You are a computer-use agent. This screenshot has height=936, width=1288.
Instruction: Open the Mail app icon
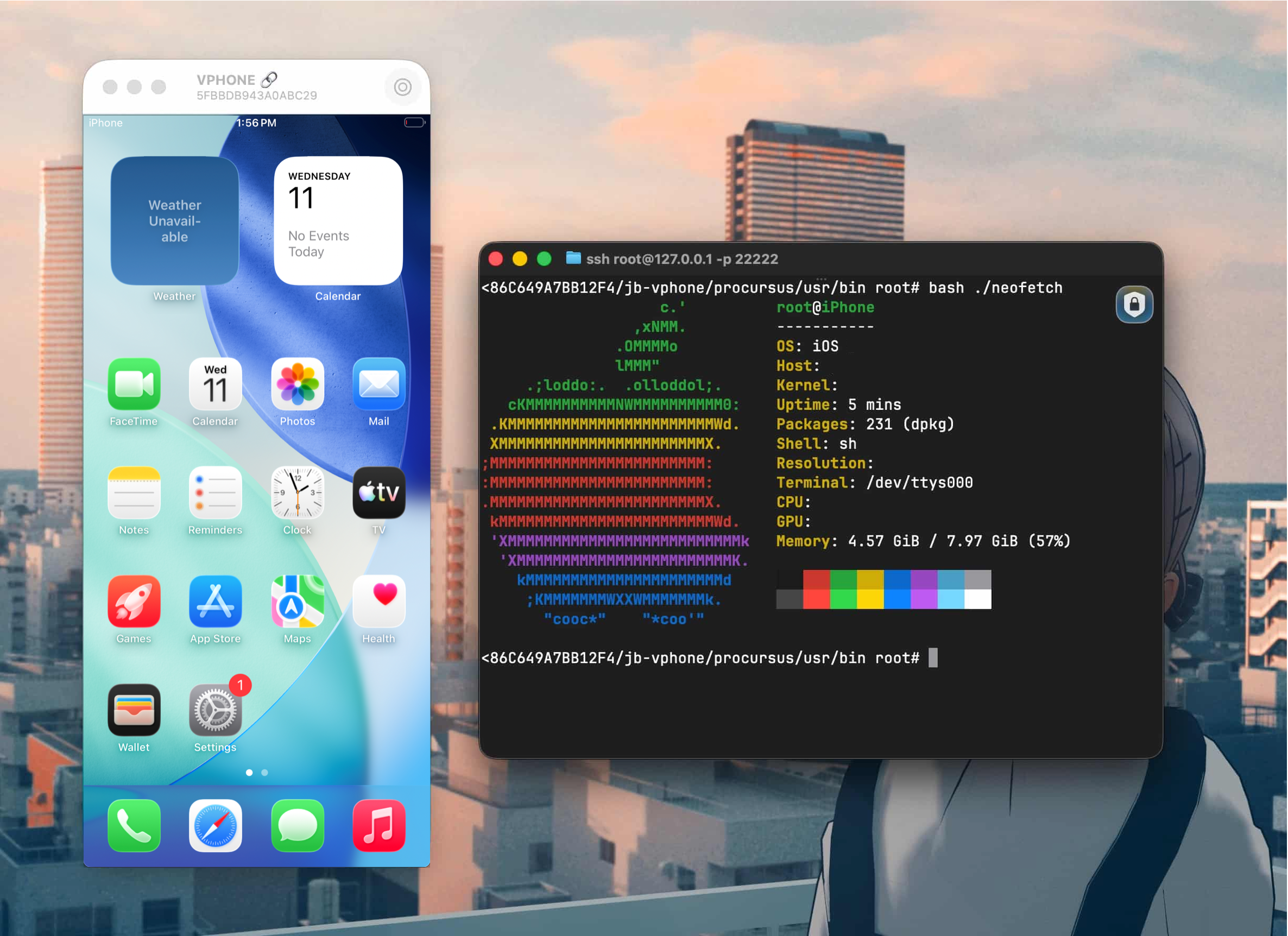379,384
